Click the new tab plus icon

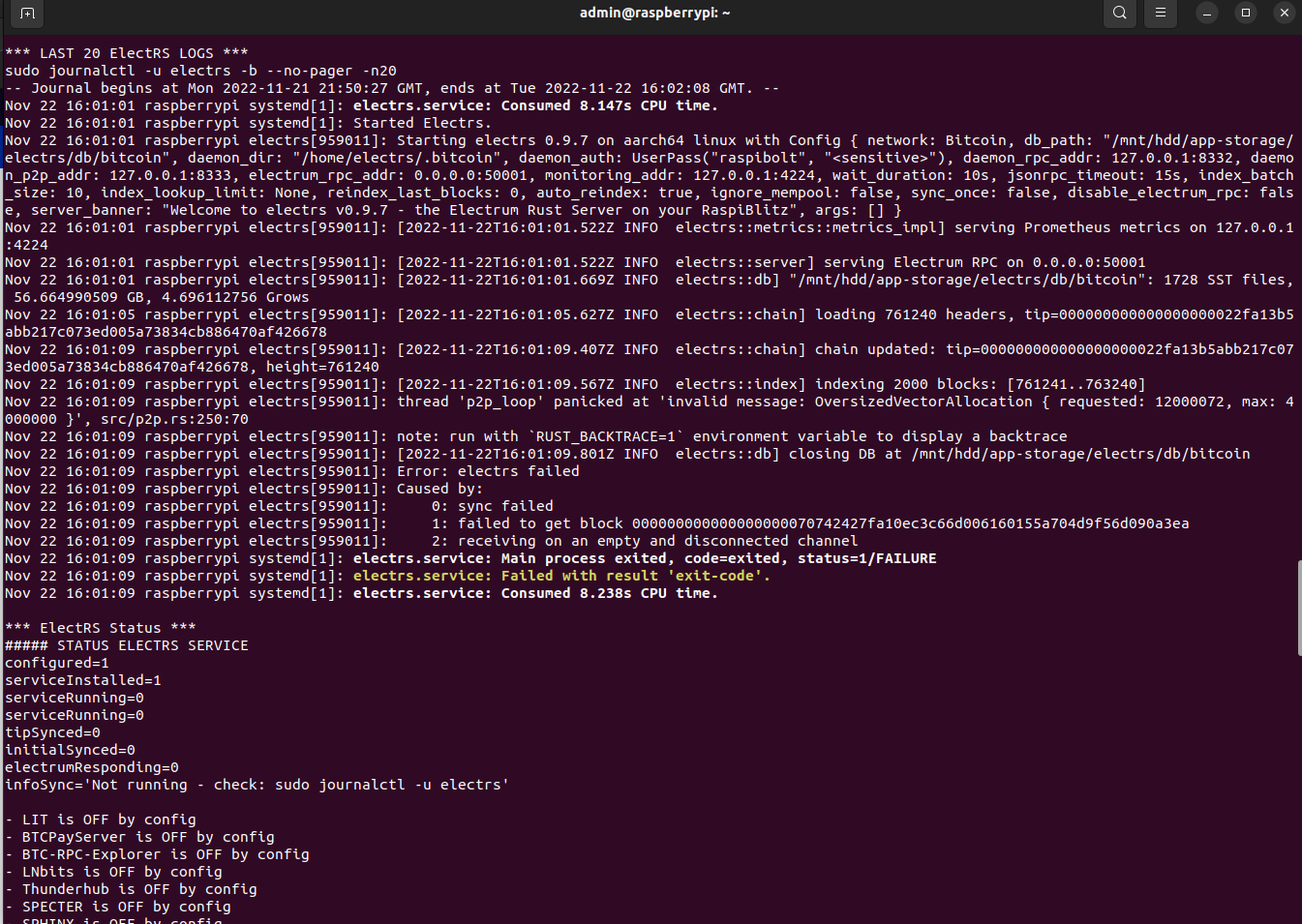25,15
